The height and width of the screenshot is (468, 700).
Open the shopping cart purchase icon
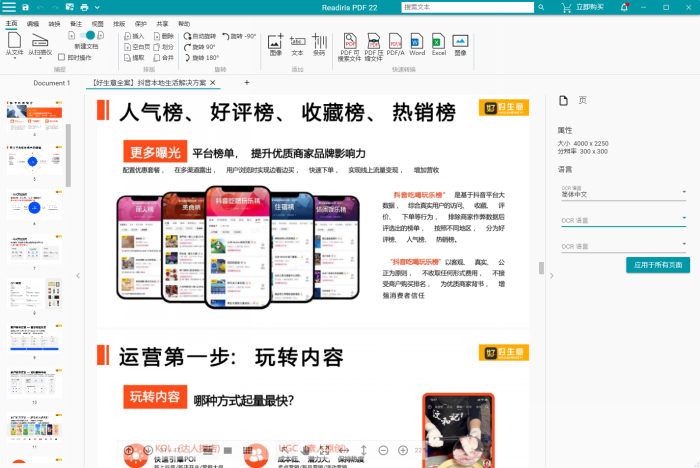tap(567, 8)
